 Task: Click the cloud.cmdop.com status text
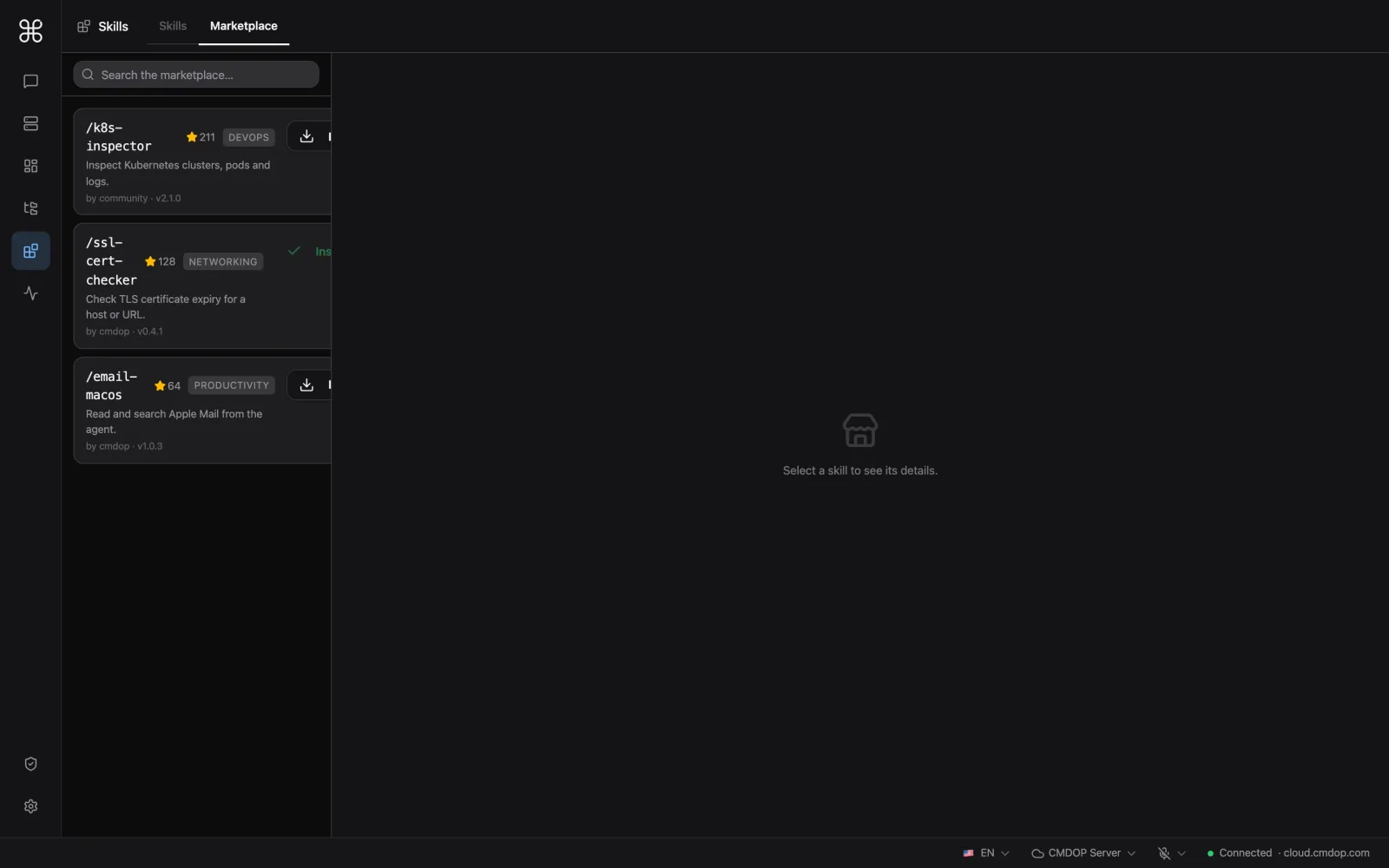(1326, 853)
